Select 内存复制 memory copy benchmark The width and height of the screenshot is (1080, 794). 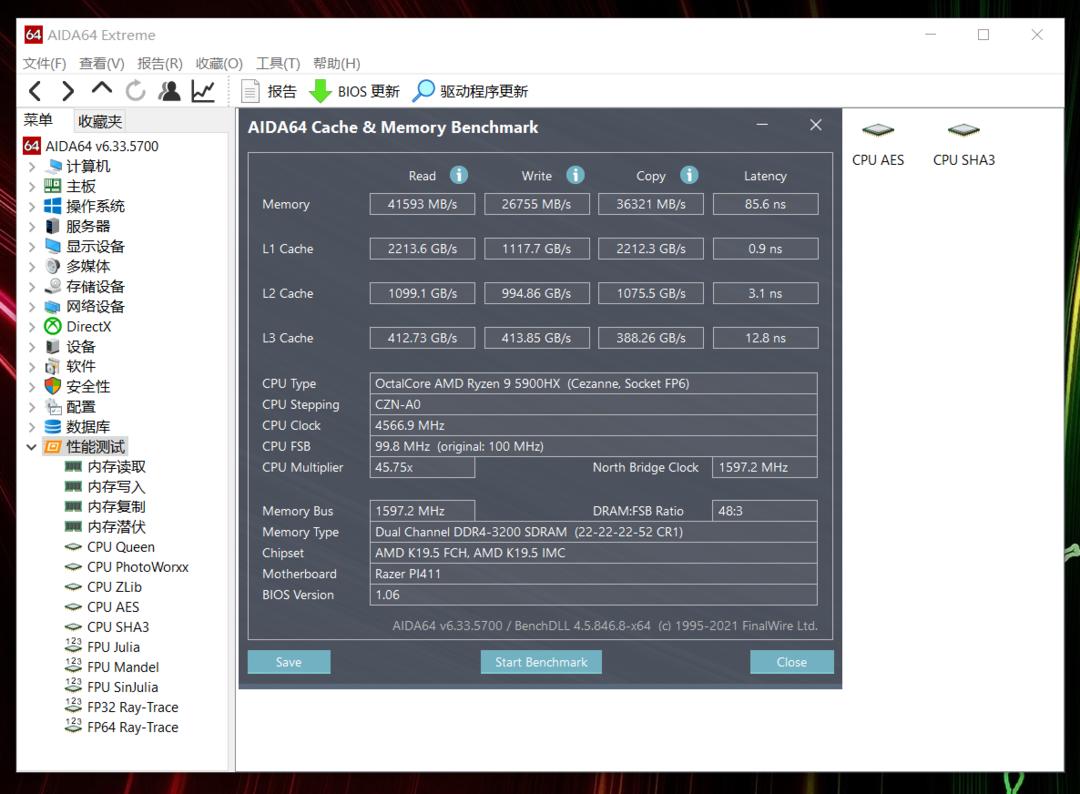[x=116, y=507]
